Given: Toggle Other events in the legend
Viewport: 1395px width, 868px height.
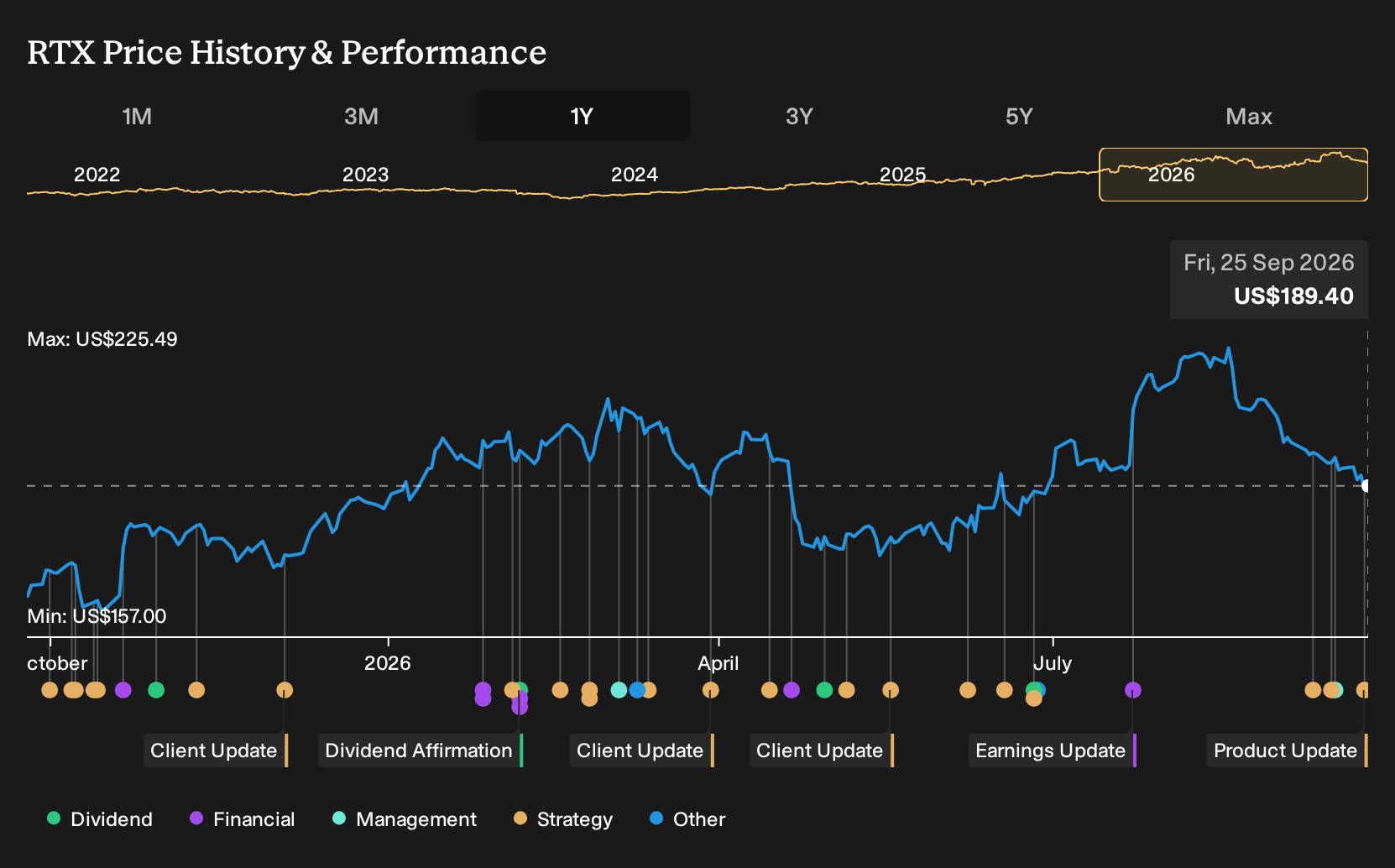Looking at the screenshot, I should (x=687, y=819).
